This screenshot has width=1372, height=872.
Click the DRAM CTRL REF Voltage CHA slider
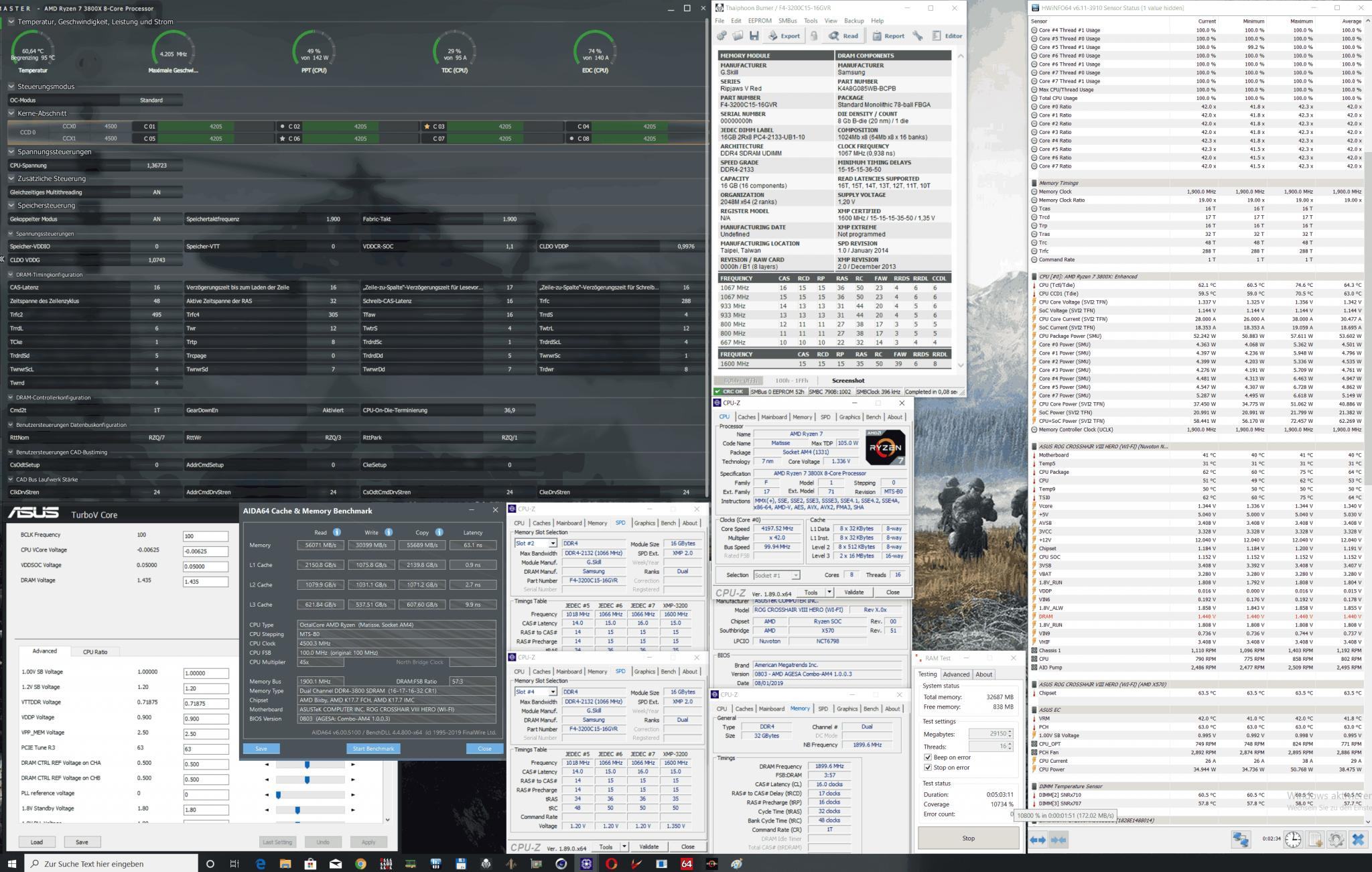(307, 765)
